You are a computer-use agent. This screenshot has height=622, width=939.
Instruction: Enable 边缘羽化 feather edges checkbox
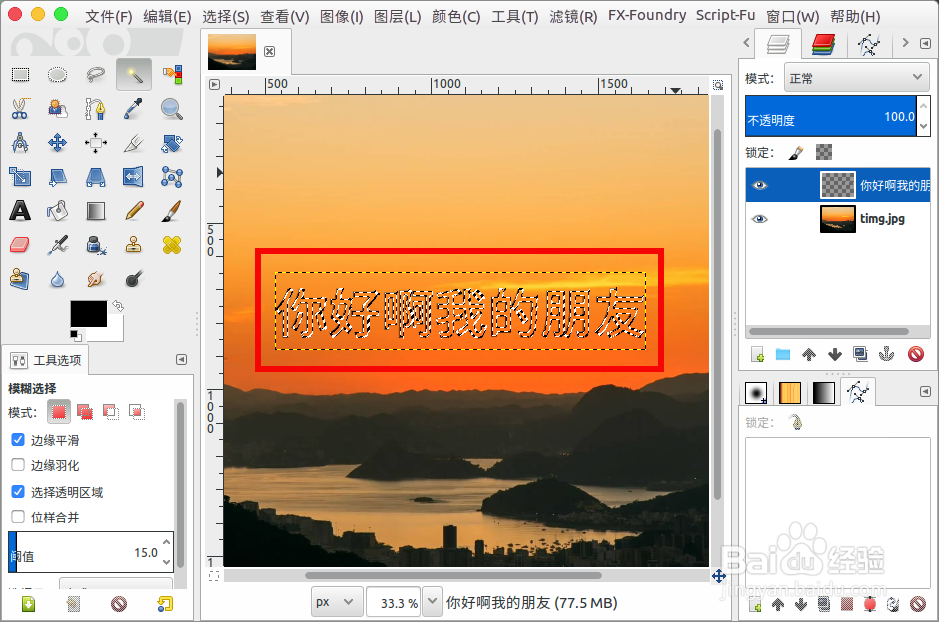click(x=18, y=465)
